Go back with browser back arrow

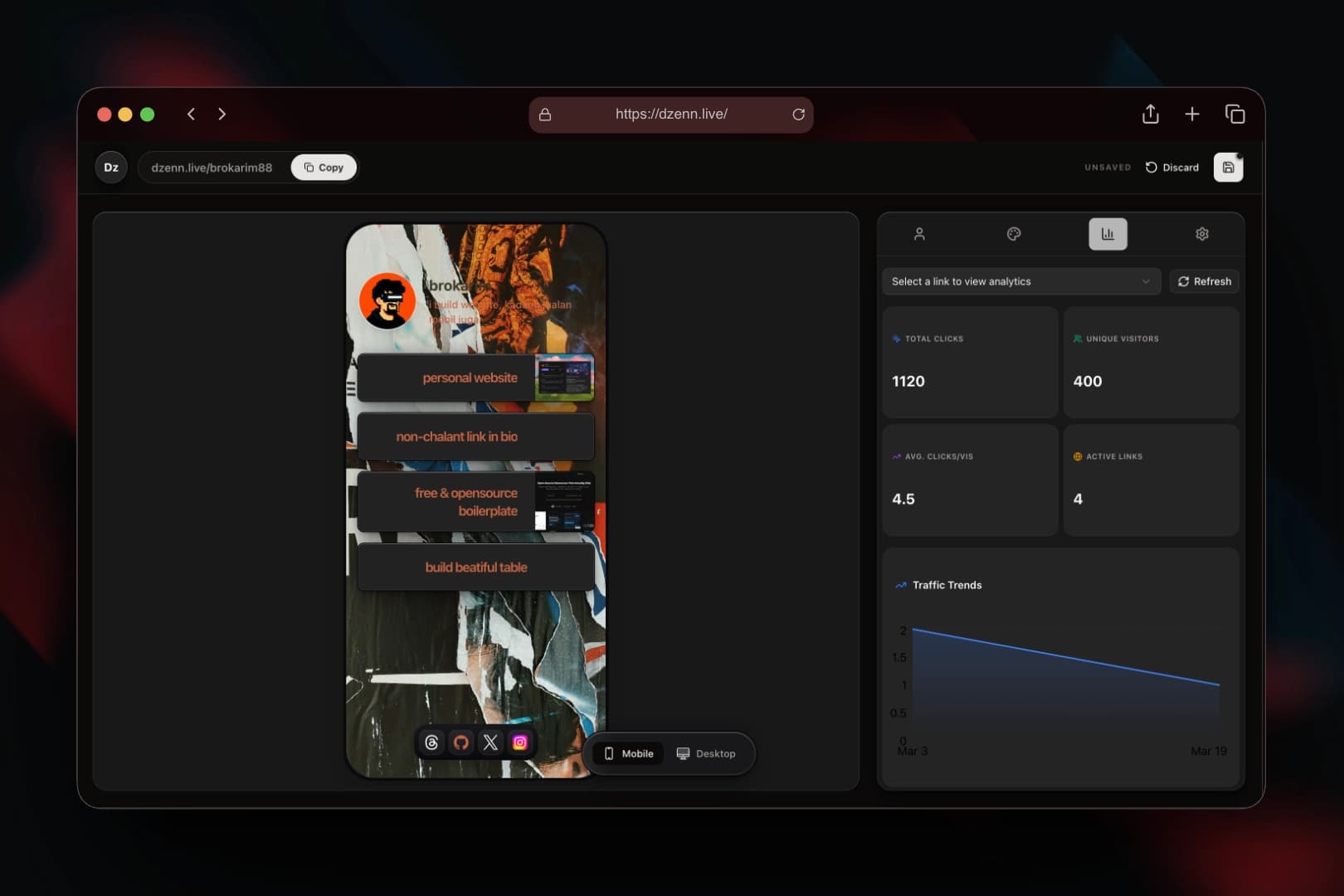[191, 114]
